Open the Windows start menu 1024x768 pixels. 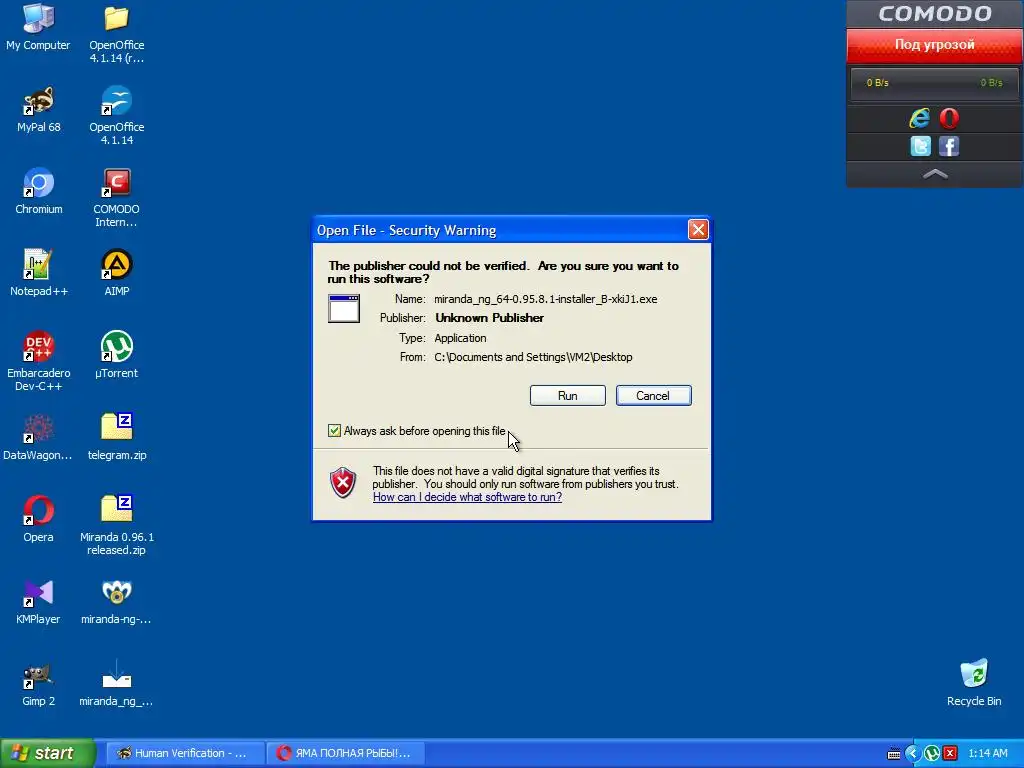tap(48, 753)
